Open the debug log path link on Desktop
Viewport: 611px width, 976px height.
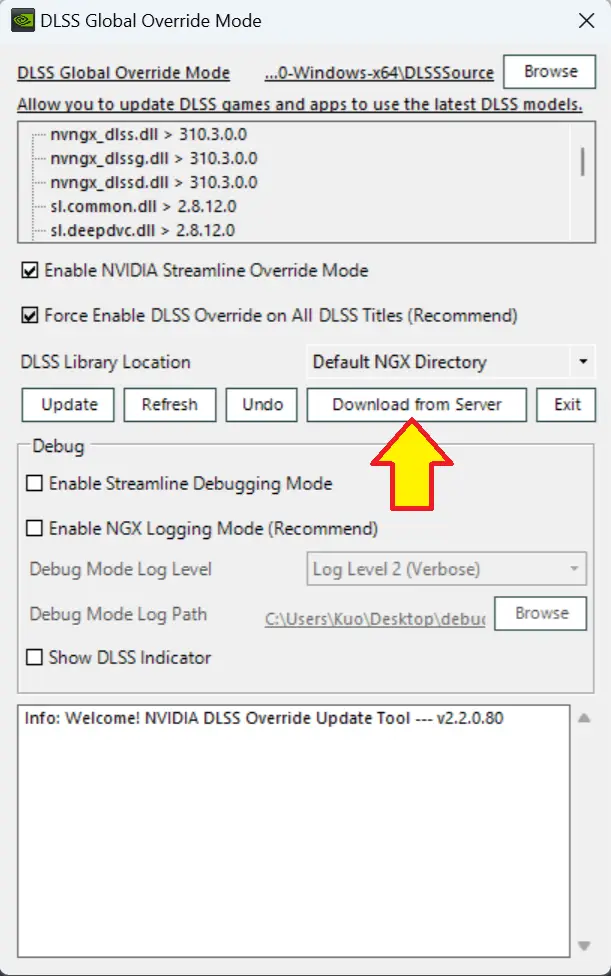click(x=375, y=619)
